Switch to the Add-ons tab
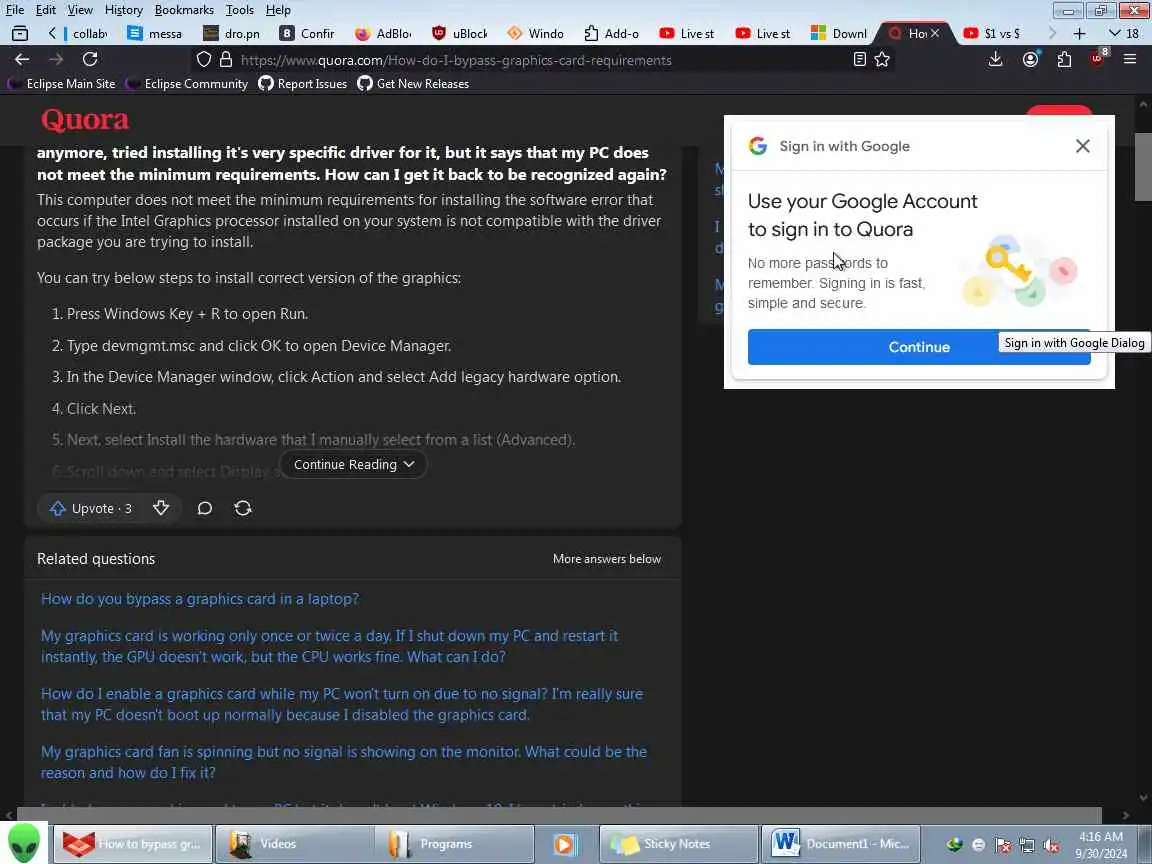The image size is (1152, 864). tap(611, 33)
